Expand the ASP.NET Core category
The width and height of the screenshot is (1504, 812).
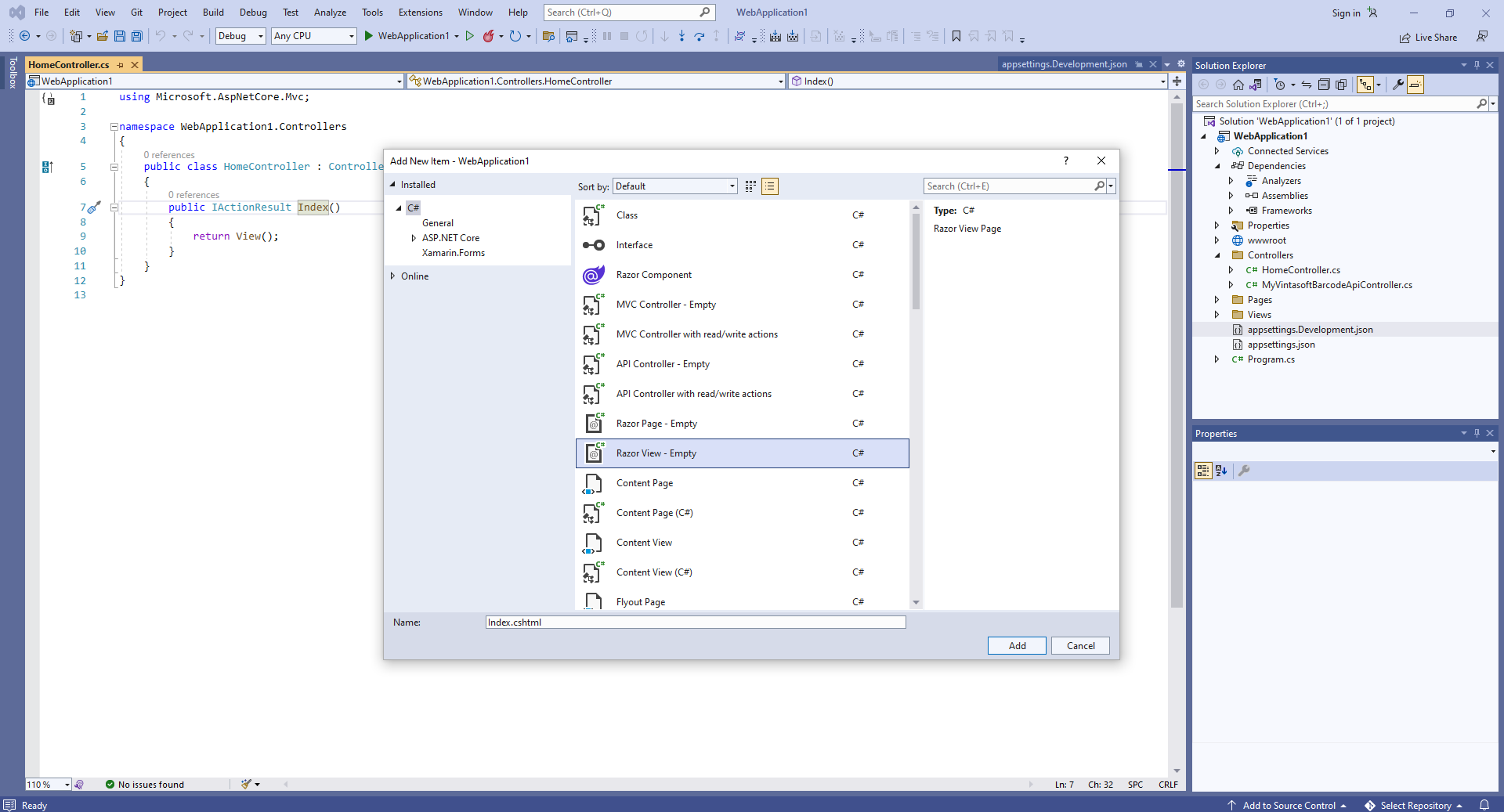pyautogui.click(x=414, y=238)
